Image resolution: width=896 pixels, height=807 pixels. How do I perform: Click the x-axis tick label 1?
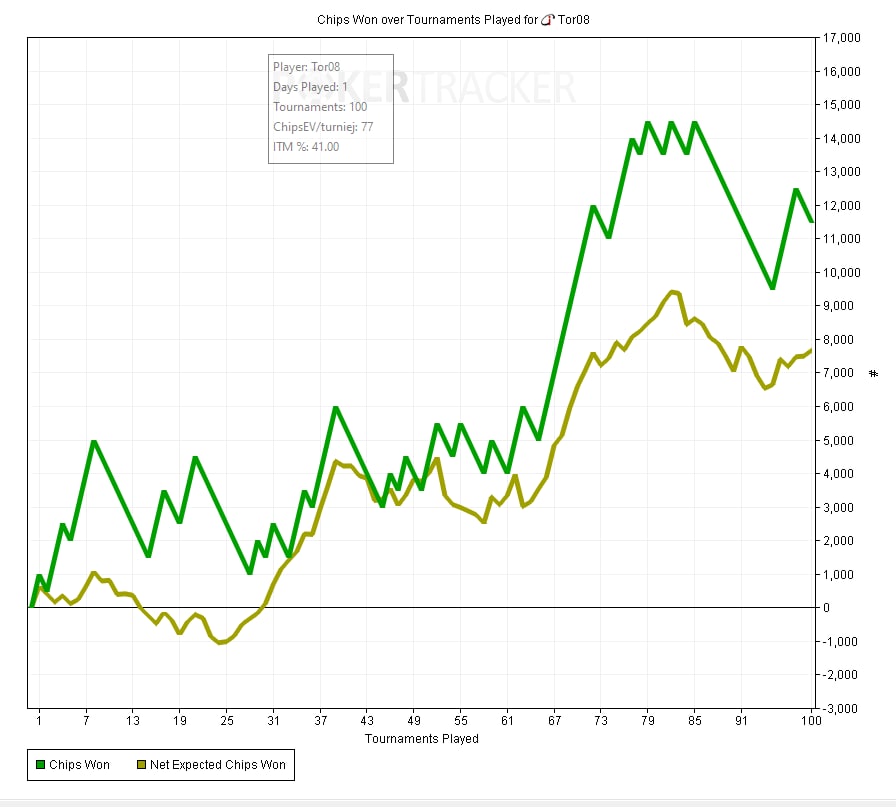click(x=39, y=720)
